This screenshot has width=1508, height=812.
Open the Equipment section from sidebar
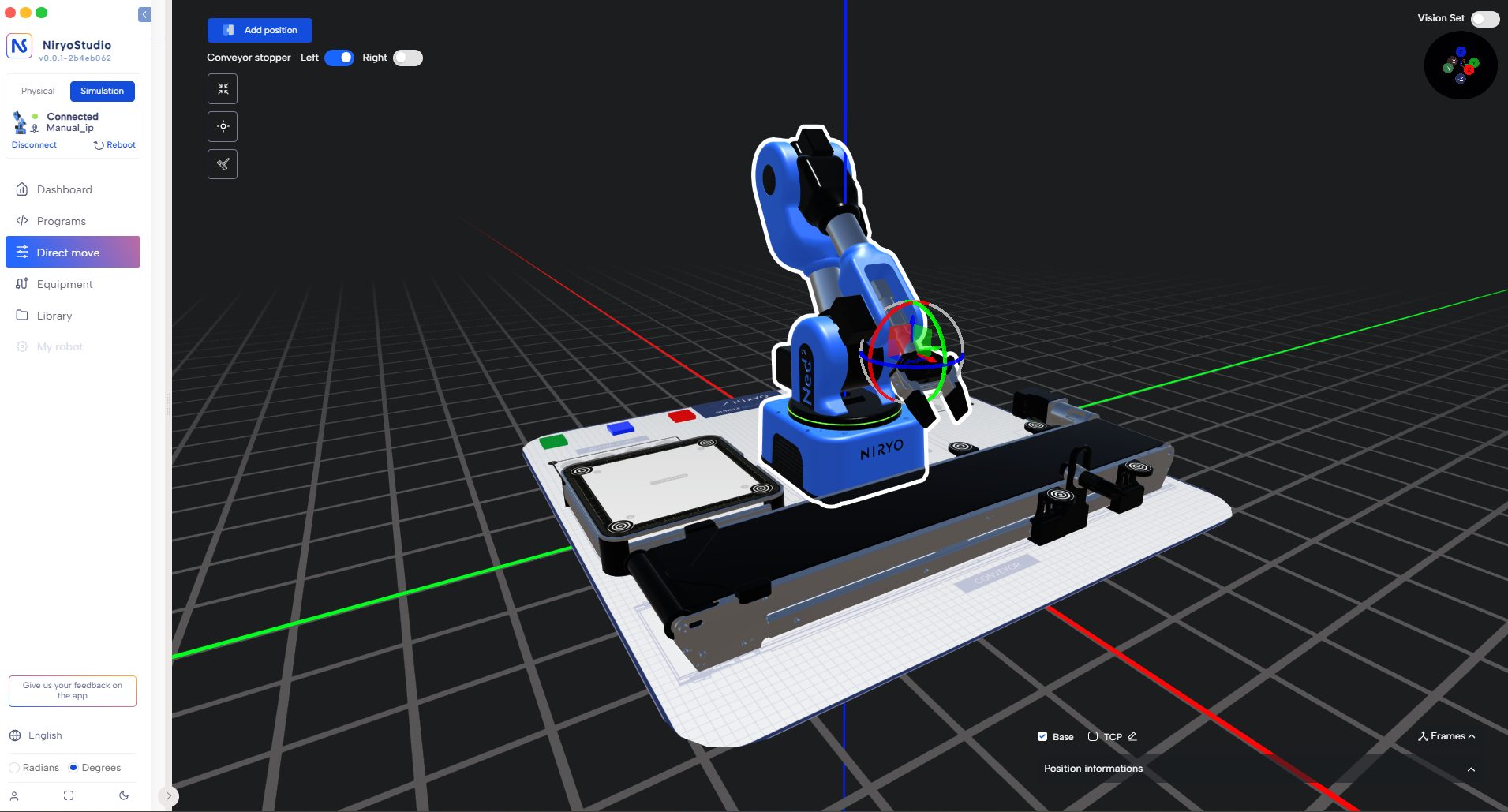coord(64,283)
